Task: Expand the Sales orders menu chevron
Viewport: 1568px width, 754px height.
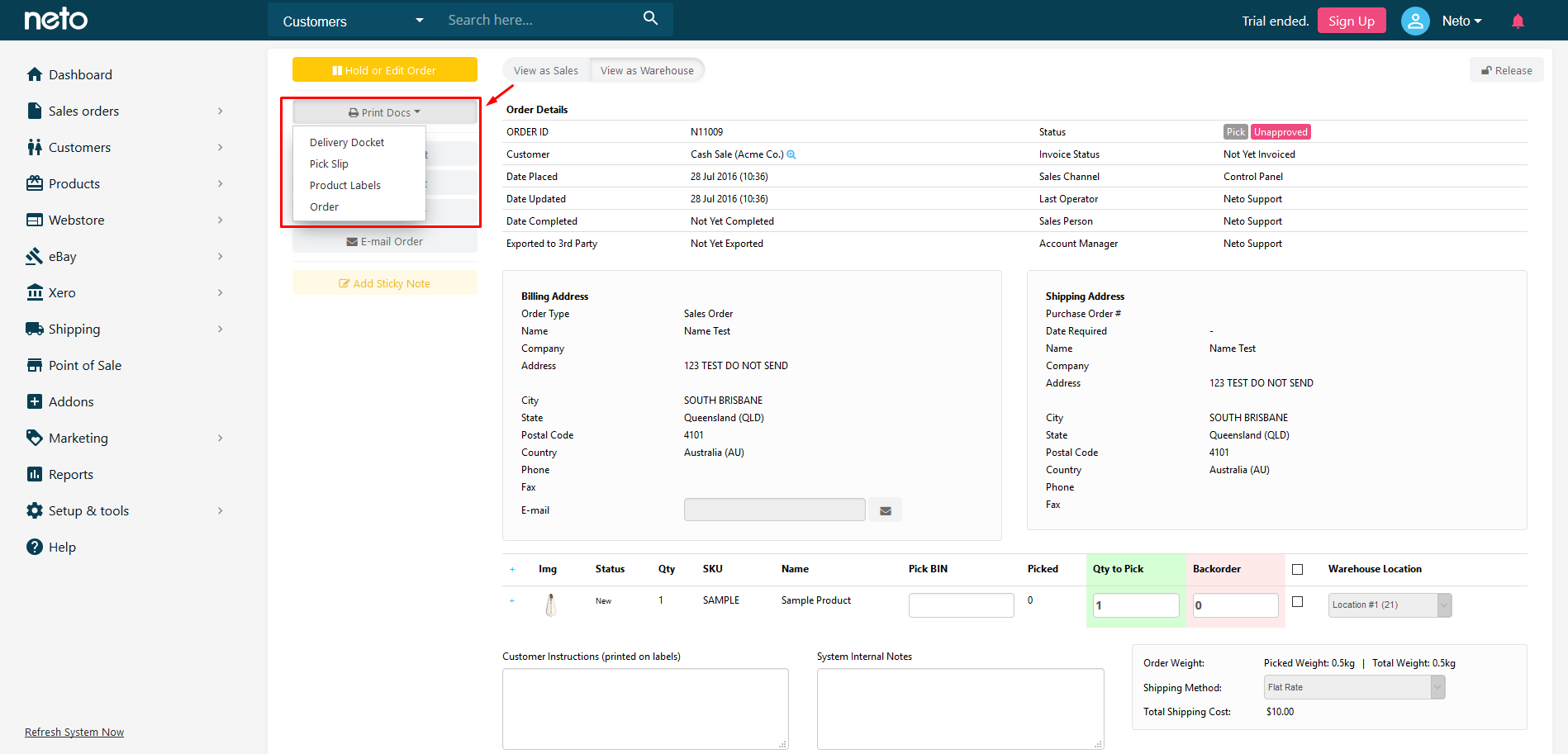Action: pyautogui.click(x=220, y=111)
